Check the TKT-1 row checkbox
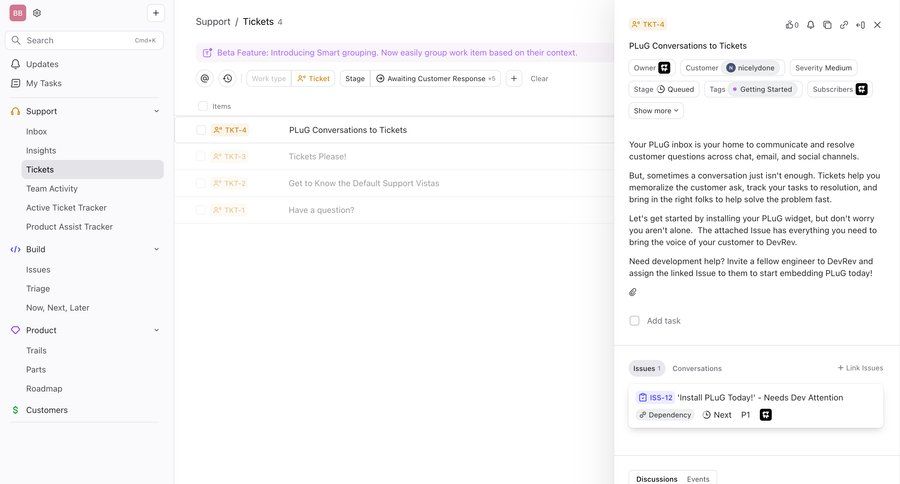Viewport: 900px width, 484px height. coord(201,210)
